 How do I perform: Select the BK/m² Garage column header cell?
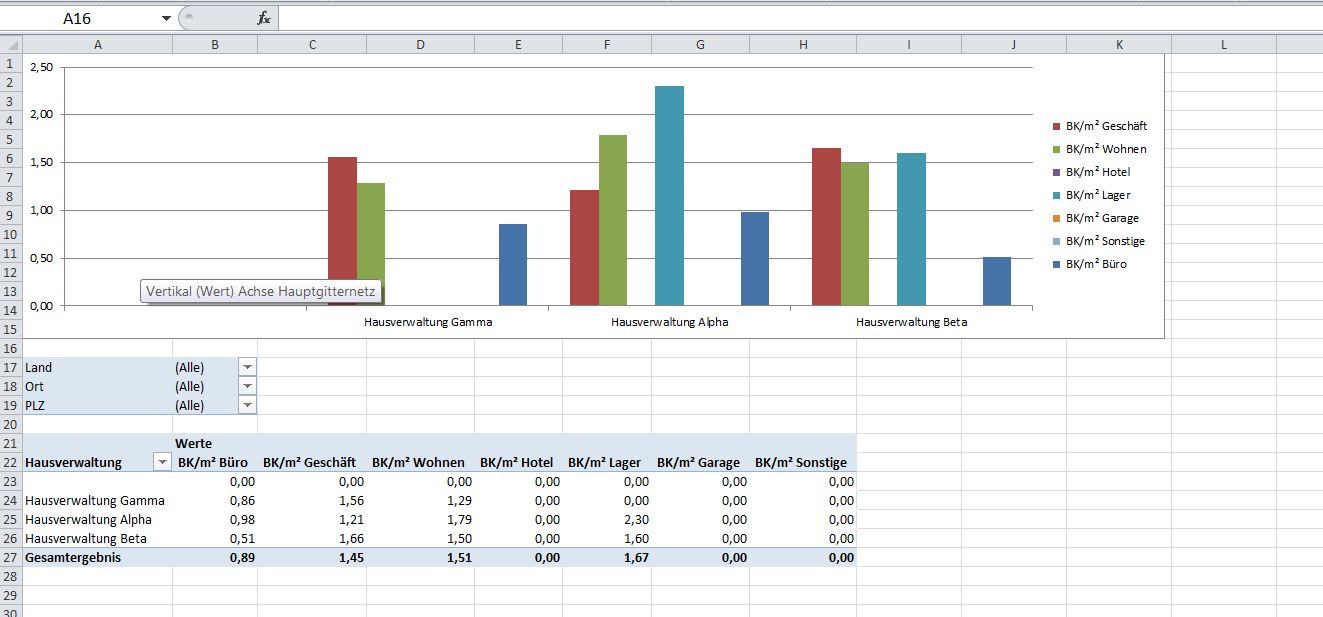click(x=698, y=462)
